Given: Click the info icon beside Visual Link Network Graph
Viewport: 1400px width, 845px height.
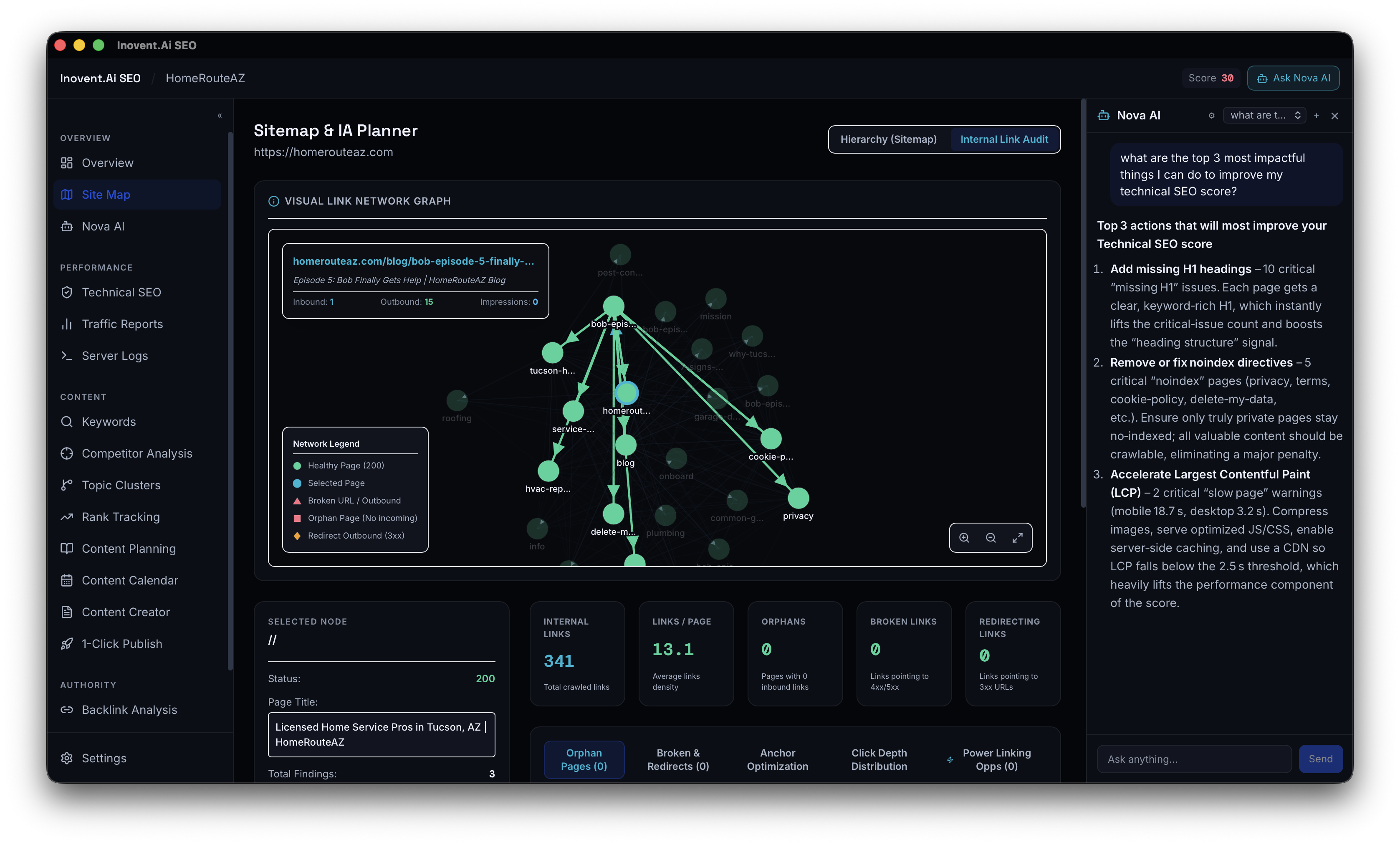Looking at the screenshot, I should coord(273,201).
